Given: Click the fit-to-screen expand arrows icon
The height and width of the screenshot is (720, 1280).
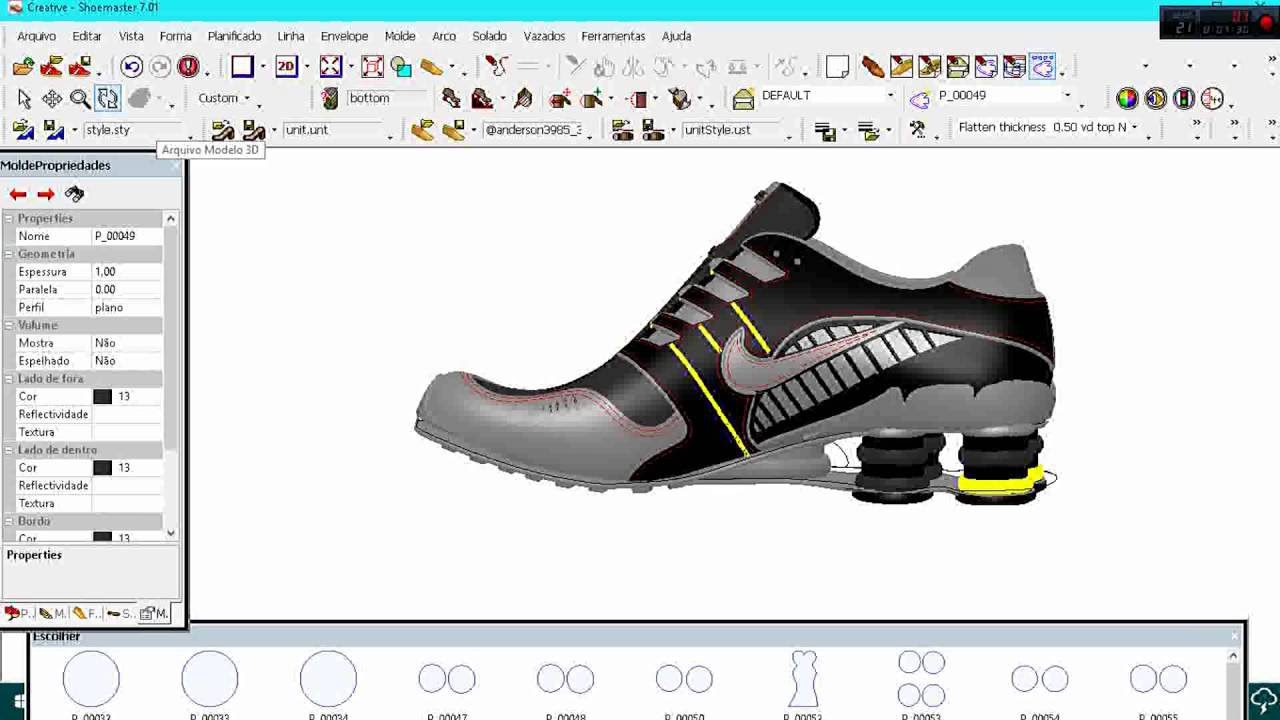Looking at the screenshot, I should click(331, 67).
